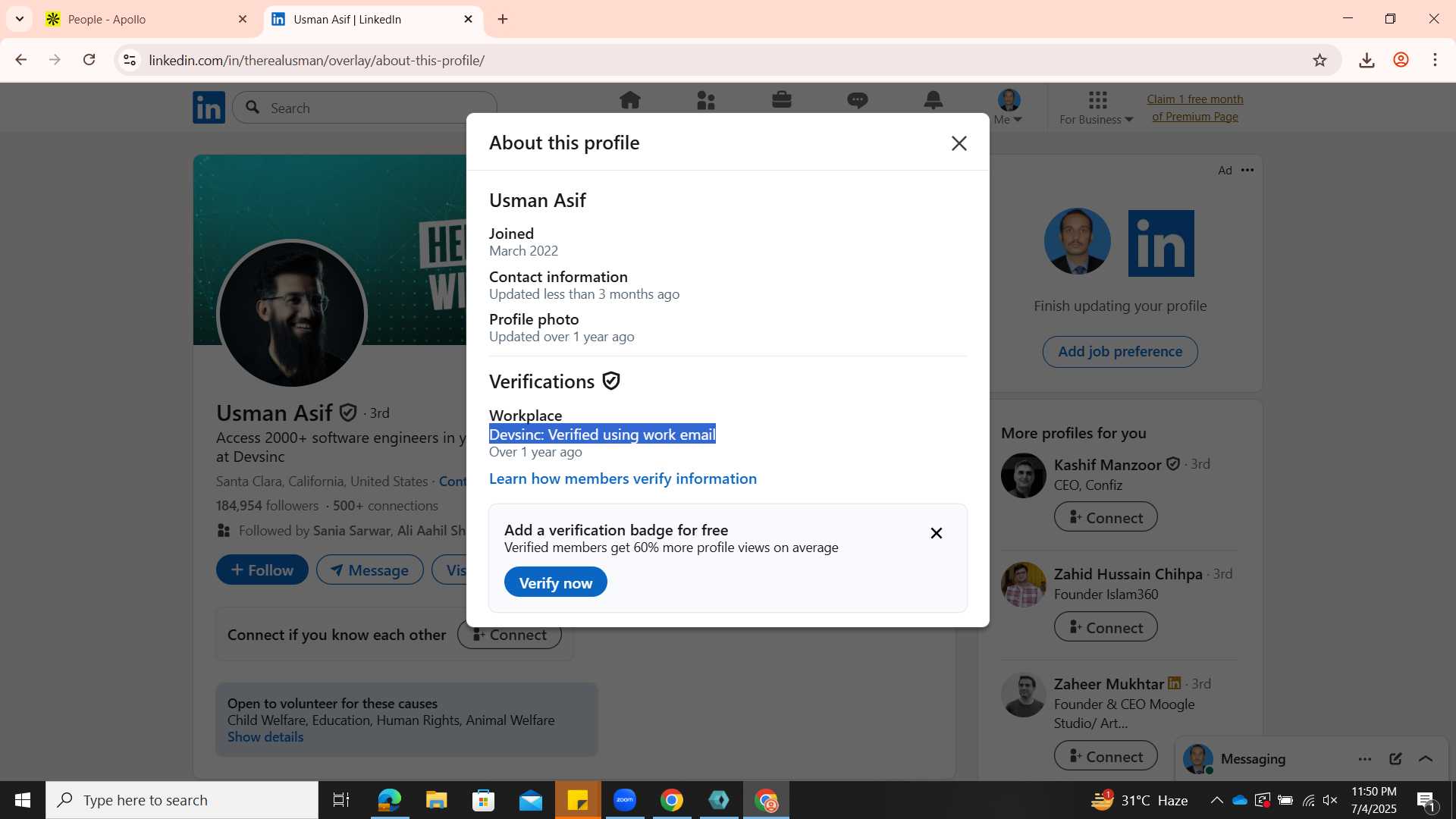The width and height of the screenshot is (1456, 819).
Task: Close the People - Apollo tab
Action: coord(243,20)
